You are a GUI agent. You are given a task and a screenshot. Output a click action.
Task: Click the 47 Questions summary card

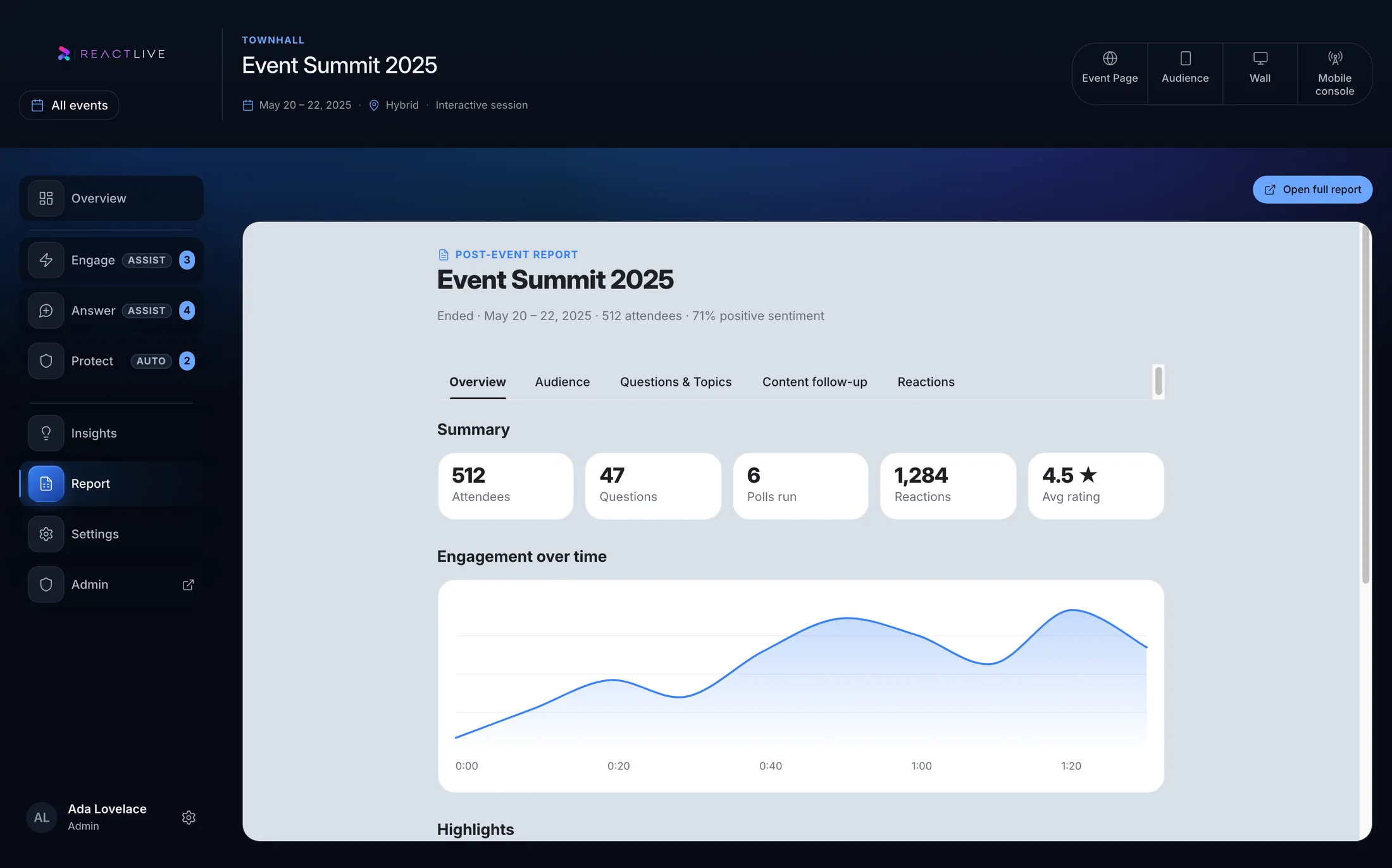653,486
